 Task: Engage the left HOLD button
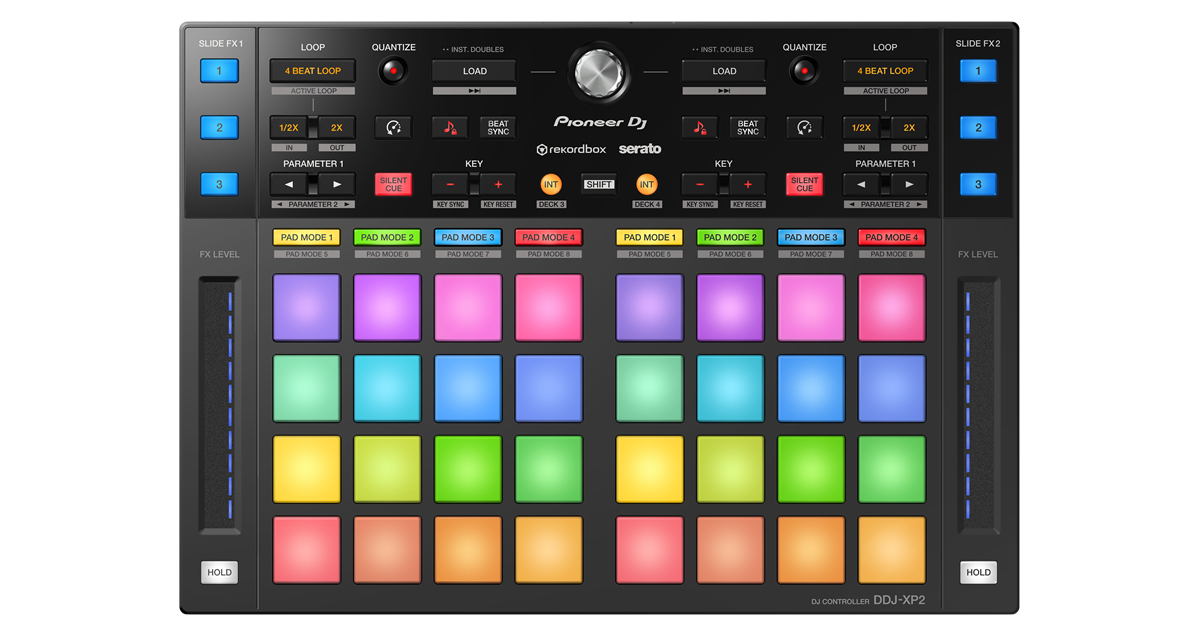tap(220, 572)
